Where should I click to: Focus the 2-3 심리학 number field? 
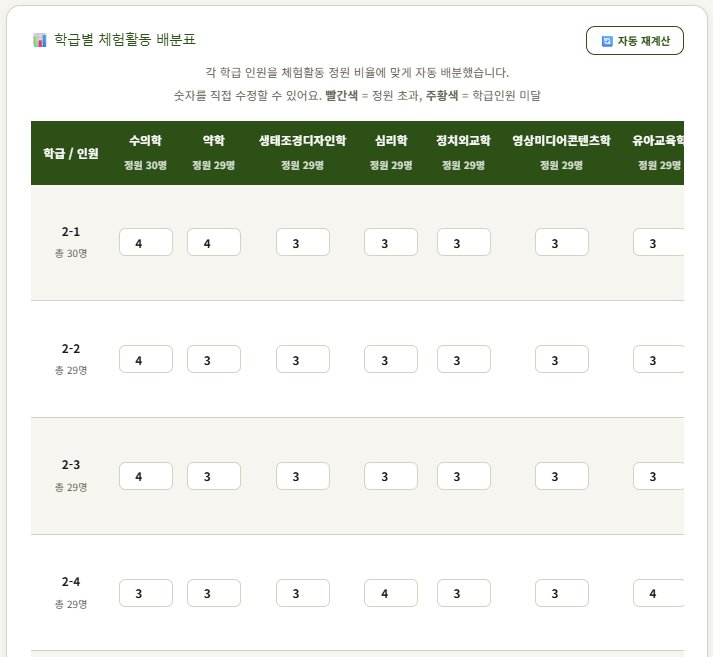(391, 476)
